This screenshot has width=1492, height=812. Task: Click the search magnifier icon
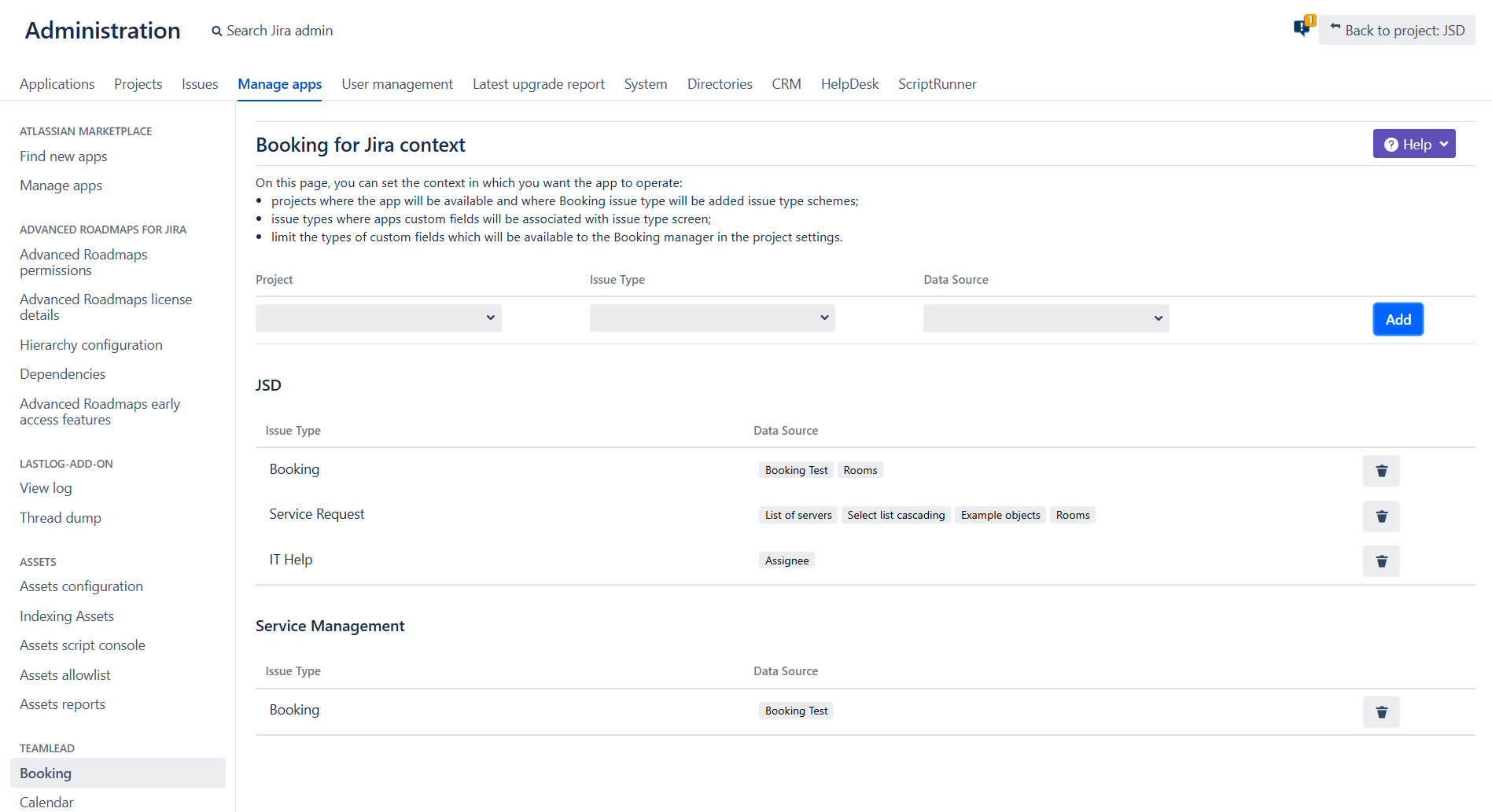[x=216, y=31]
